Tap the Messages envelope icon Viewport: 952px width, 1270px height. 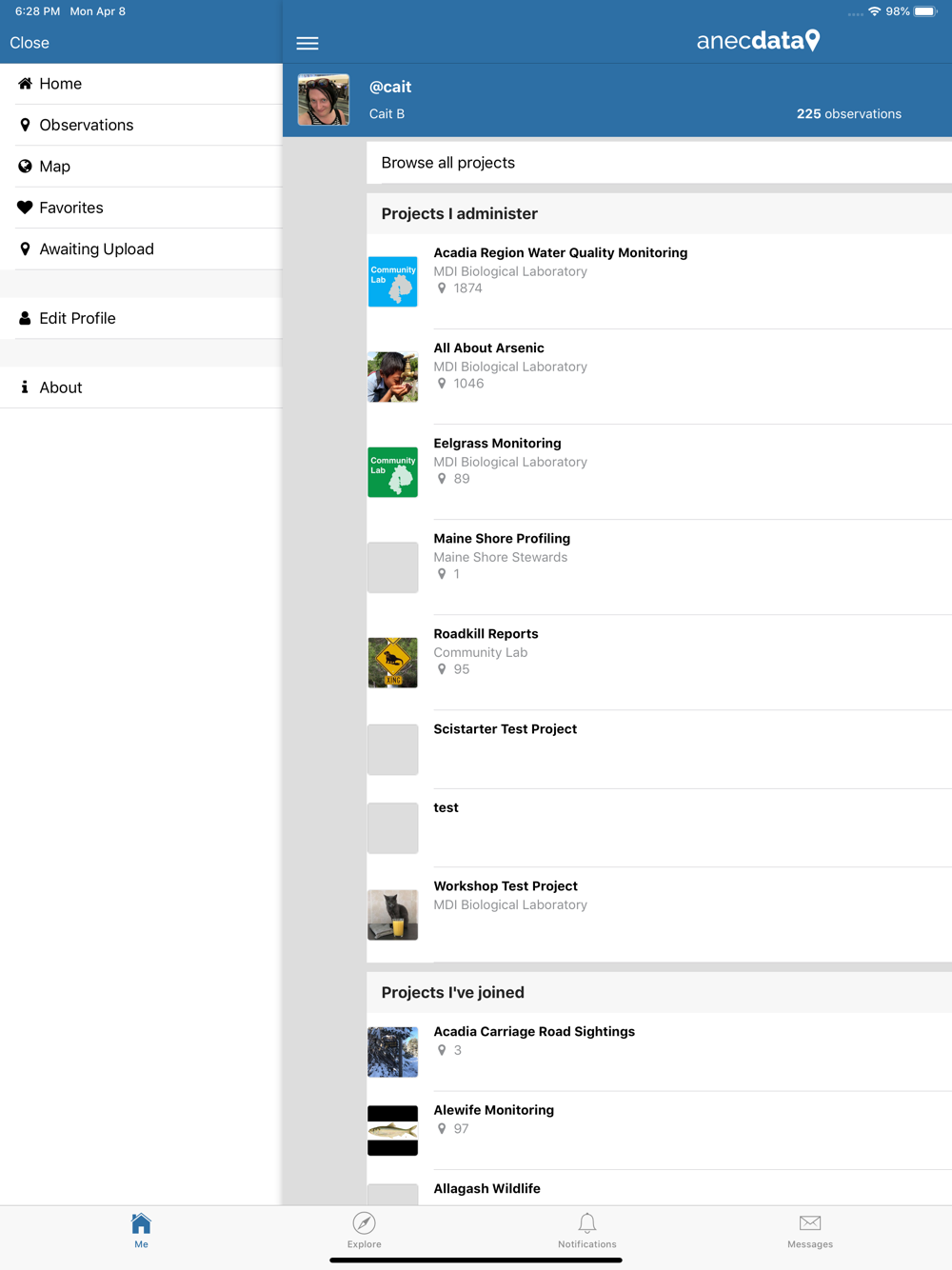[810, 1222]
